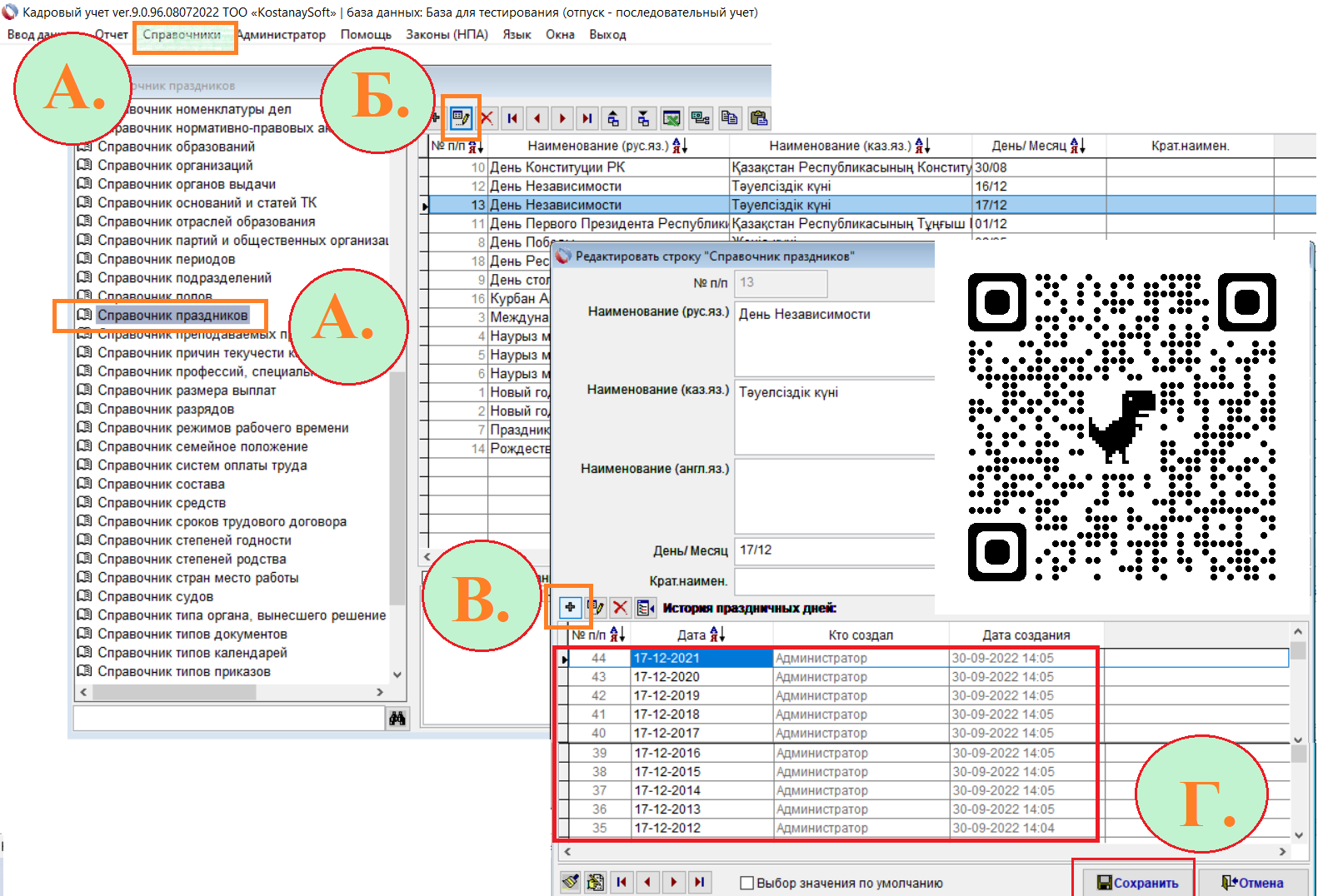The width and height of the screenshot is (1323, 896).
Task: Go to first record in dialog footer
Action: (x=622, y=882)
